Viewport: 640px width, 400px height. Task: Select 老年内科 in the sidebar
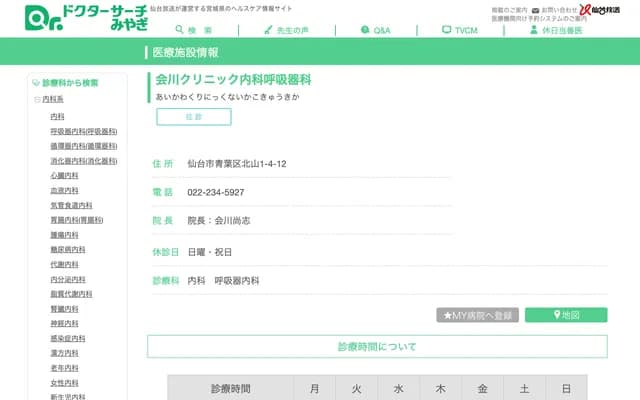click(64, 368)
